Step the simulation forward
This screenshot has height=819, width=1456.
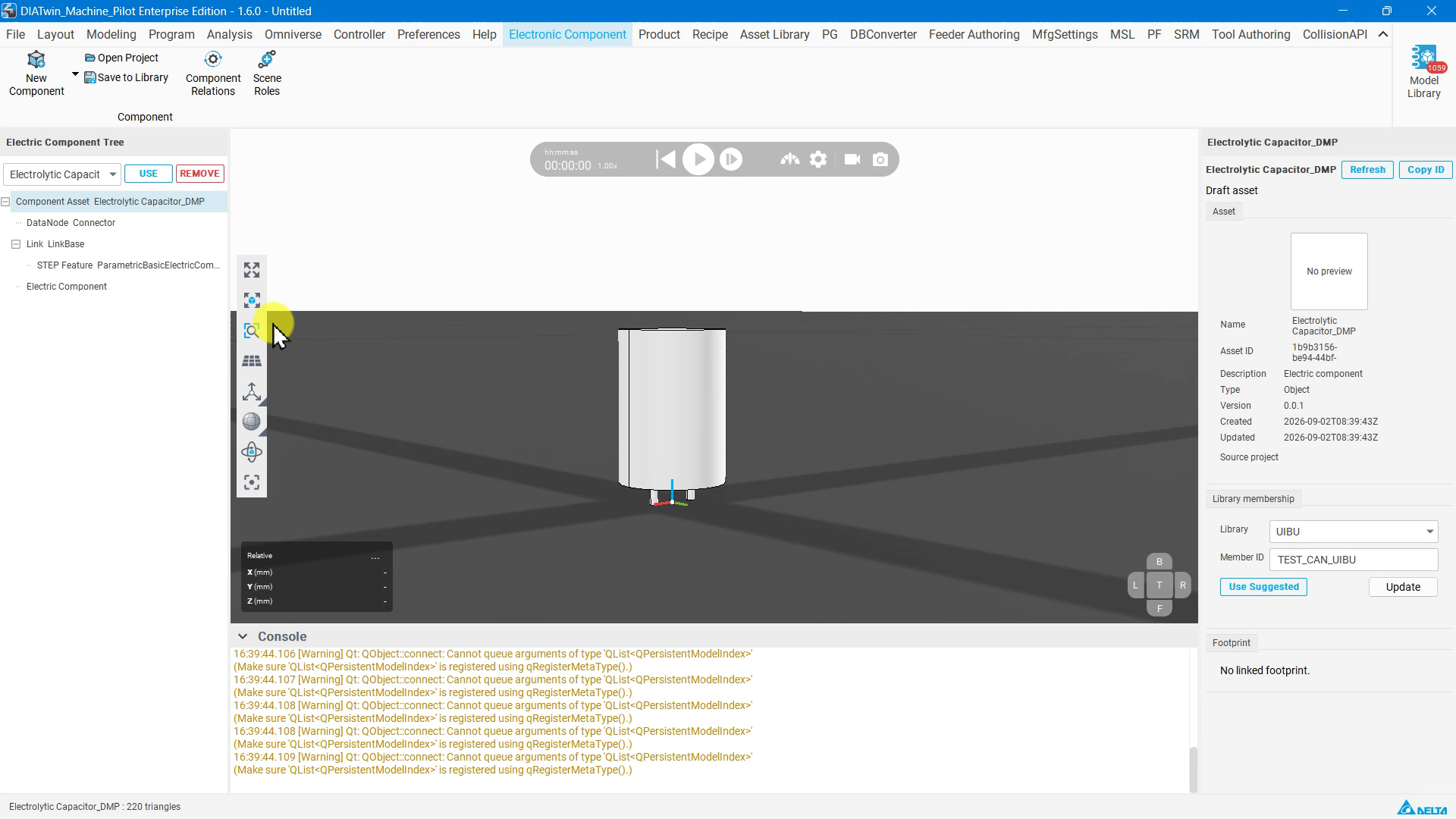pyautogui.click(x=731, y=159)
